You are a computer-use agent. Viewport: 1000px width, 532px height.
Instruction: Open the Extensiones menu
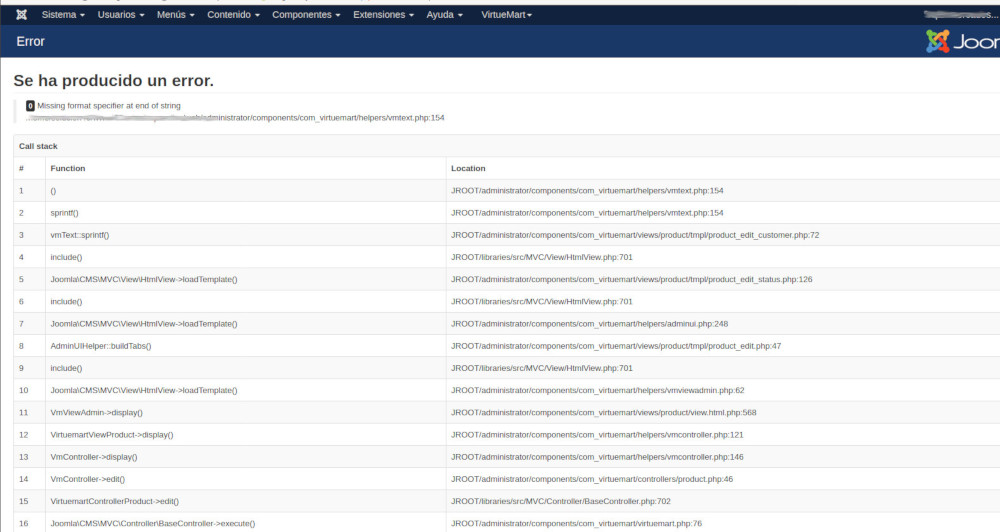pos(383,15)
